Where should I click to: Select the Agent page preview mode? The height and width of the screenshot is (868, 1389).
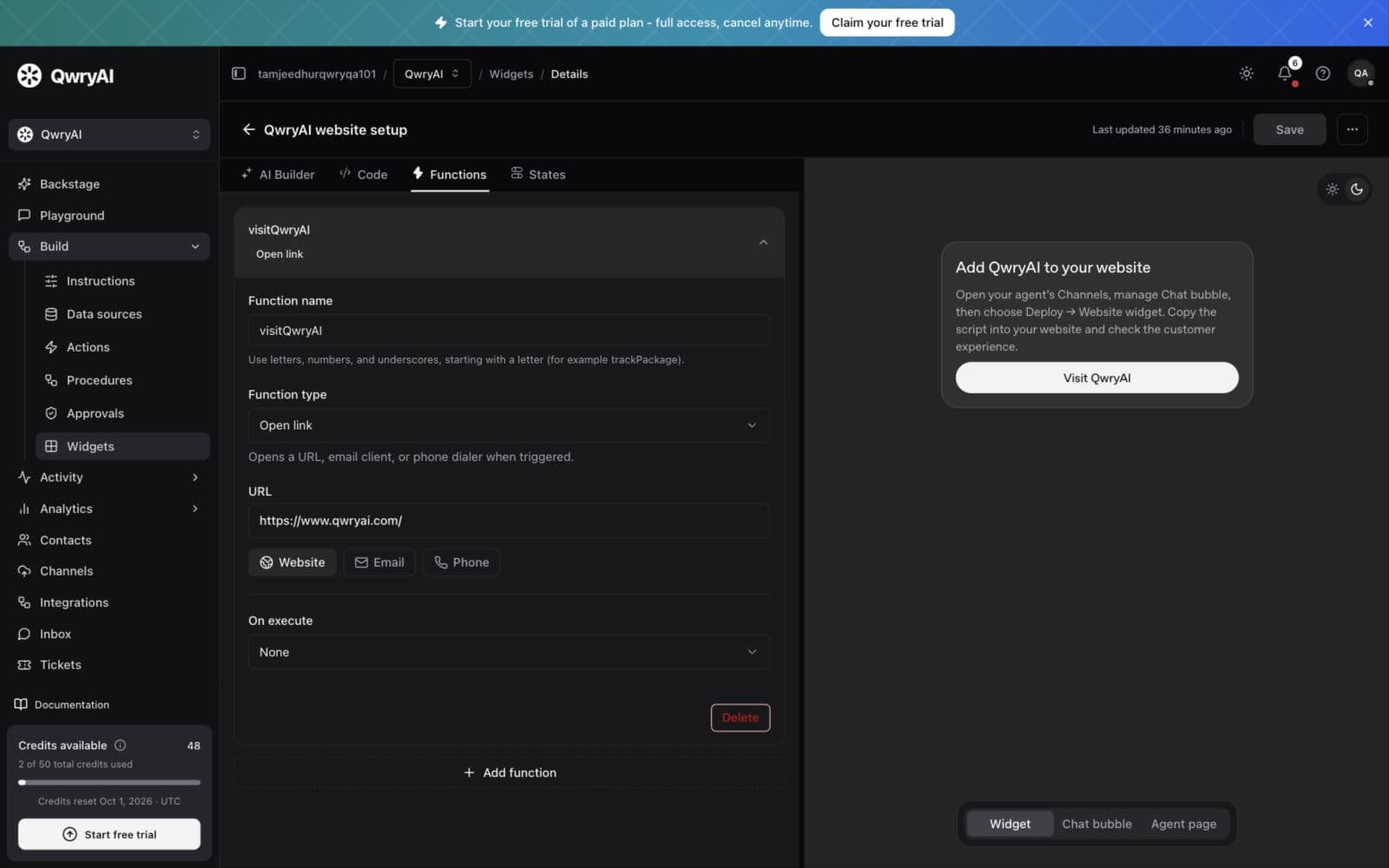[1183, 824]
